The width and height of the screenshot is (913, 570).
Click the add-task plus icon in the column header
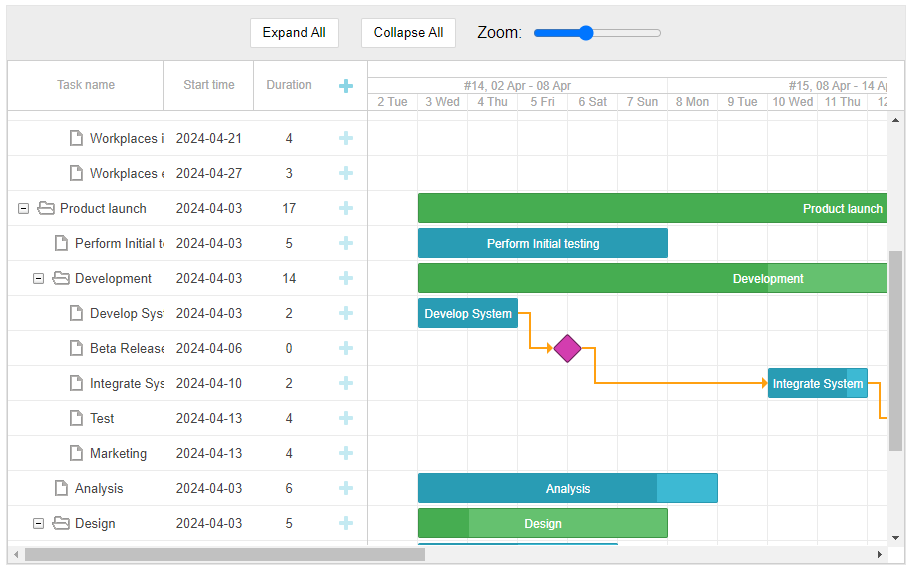tap(346, 86)
